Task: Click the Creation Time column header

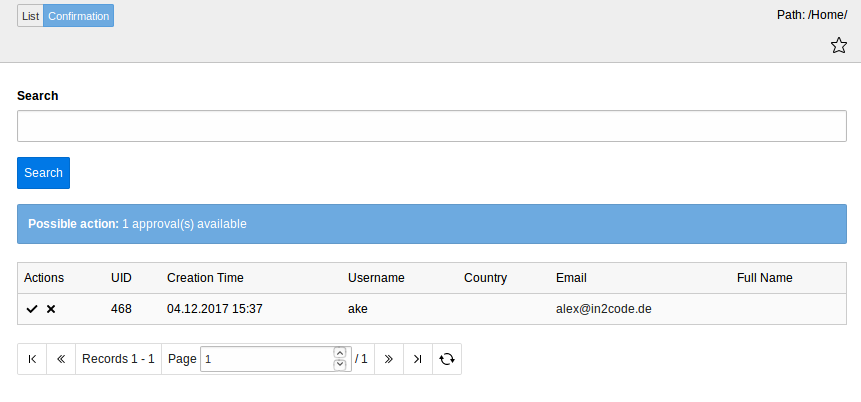Action: pos(205,278)
